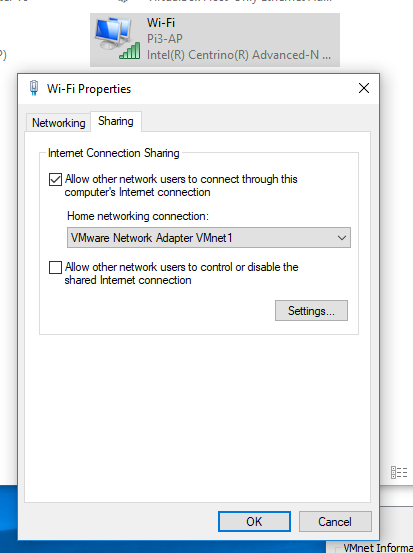The width and height of the screenshot is (413, 553).
Task: Click the Internet Connection Sharing group label
Action: (114, 153)
